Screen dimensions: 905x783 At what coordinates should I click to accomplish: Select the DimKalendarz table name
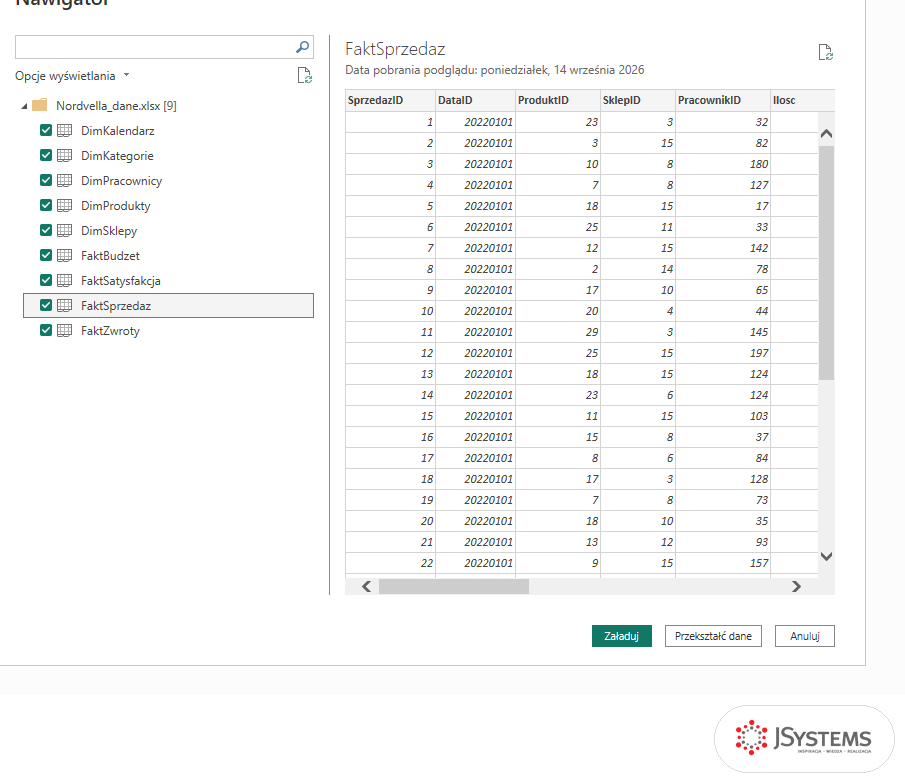(118, 131)
